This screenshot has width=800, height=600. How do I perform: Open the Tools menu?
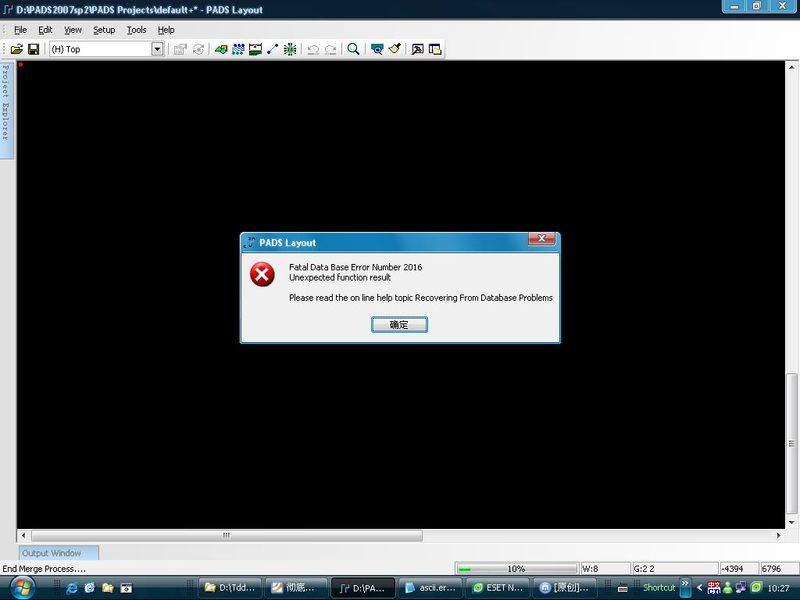[136, 30]
